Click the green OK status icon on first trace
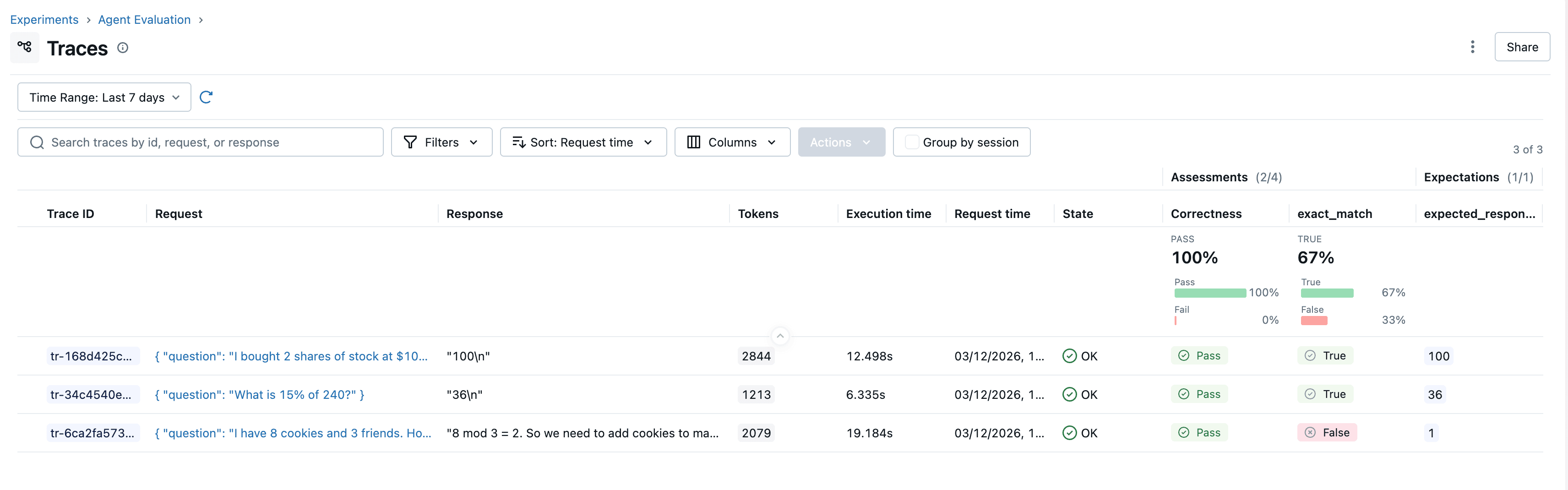Image resolution: width=1568 pixels, height=490 pixels. click(x=1069, y=355)
